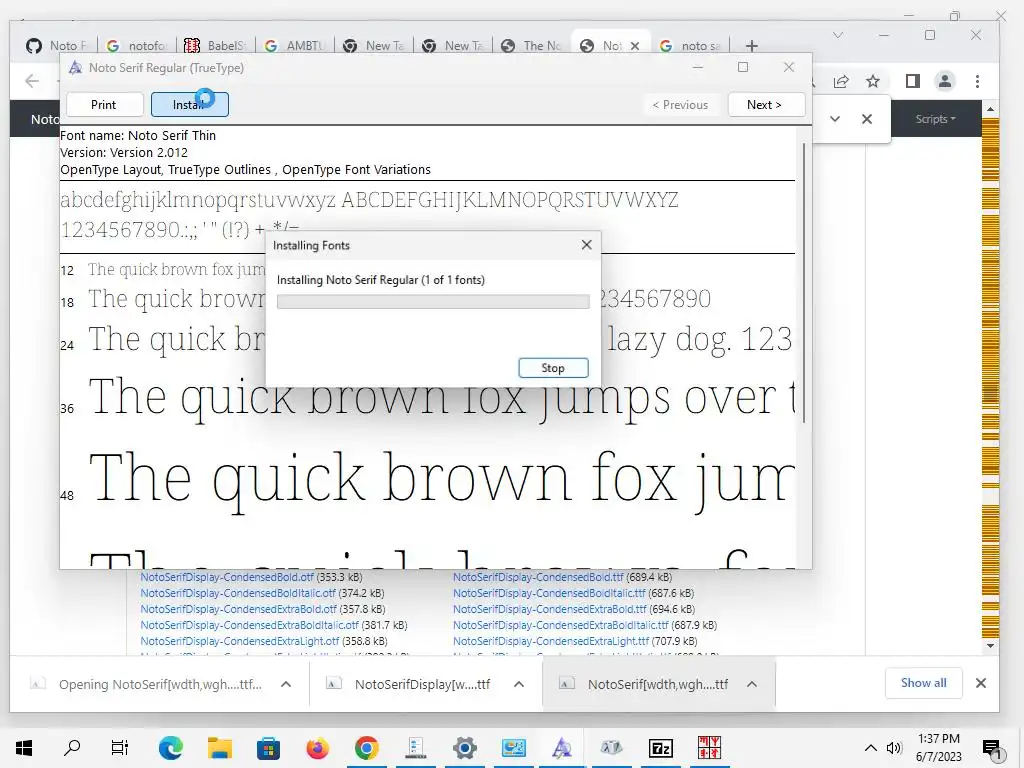Switch to font viewer taskbar icon

point(562,748)
